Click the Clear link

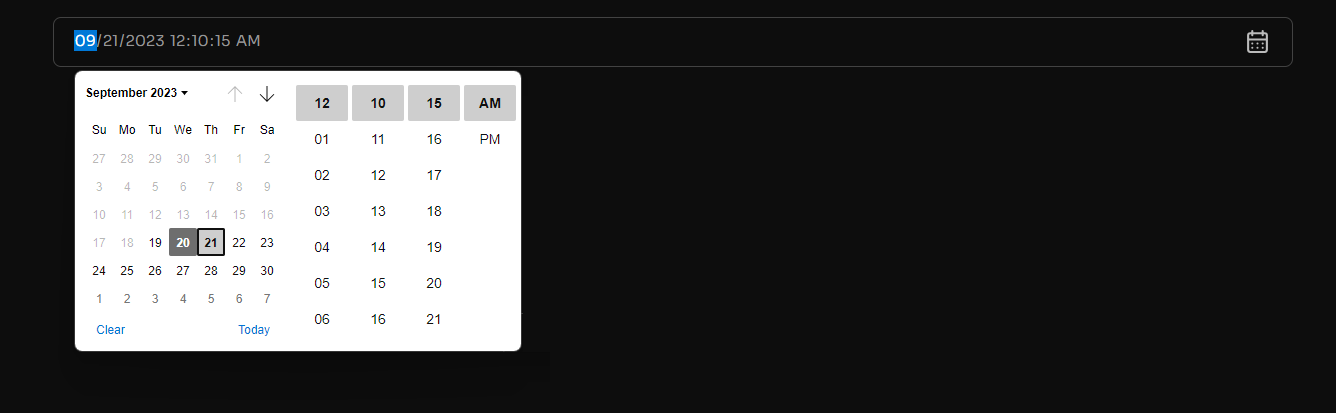[111, 330]
